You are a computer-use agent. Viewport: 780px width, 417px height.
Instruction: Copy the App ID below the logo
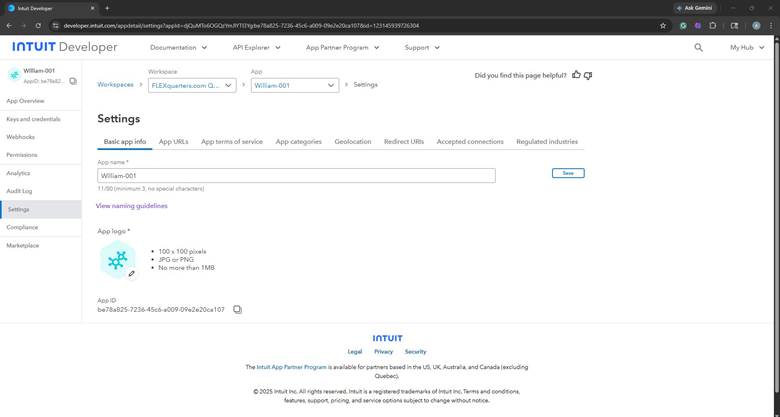click(237, 310)
